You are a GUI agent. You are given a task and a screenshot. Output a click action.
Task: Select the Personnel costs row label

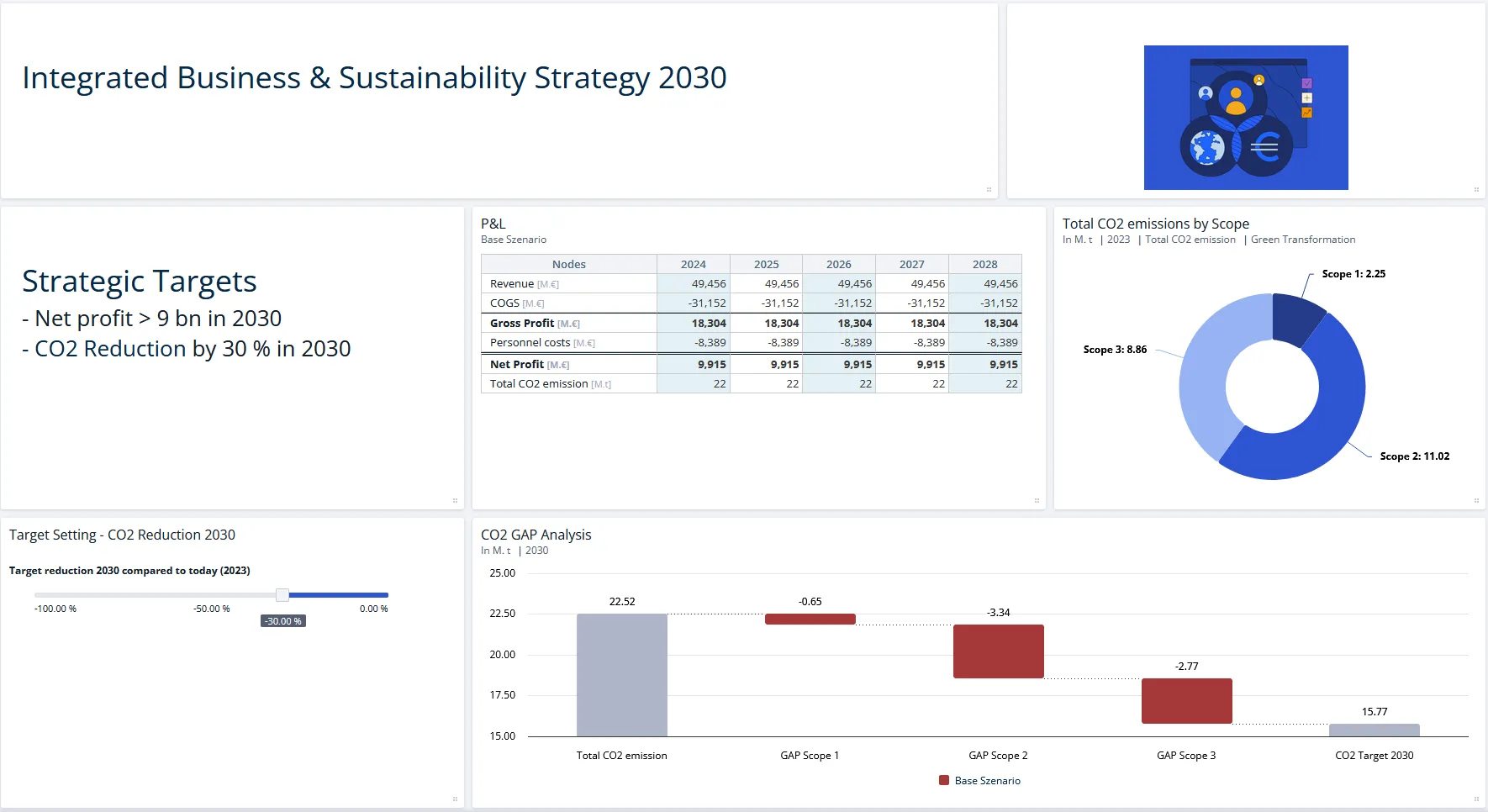point(542,343)
